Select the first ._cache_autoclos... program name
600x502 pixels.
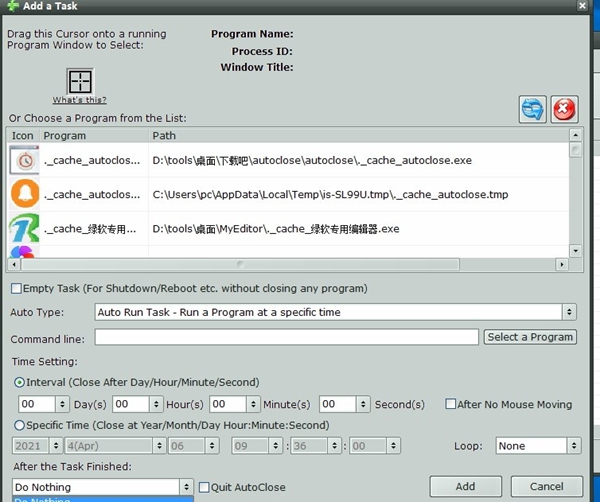pos(92,160)
